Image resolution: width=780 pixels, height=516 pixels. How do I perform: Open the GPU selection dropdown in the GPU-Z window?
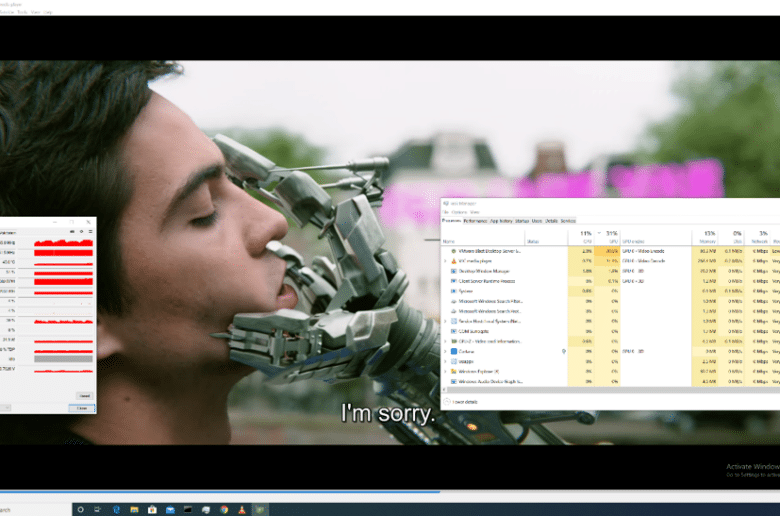click(x=5, y=408)
